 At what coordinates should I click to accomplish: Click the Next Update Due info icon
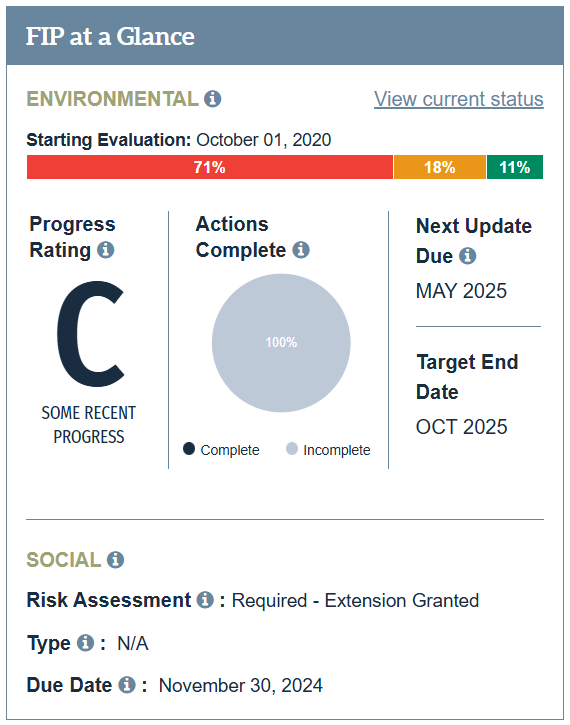coord(467,256)
